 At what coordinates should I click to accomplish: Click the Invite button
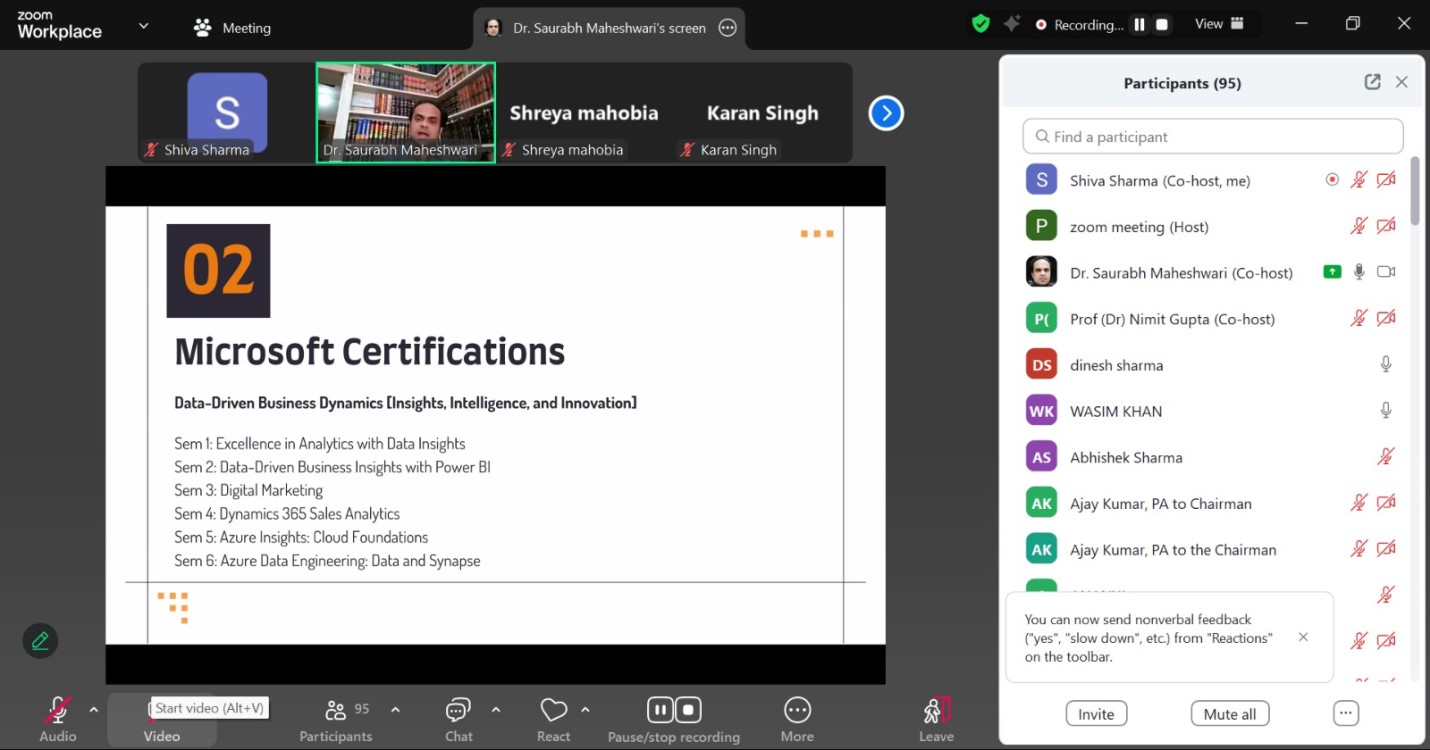point(1096,714)
